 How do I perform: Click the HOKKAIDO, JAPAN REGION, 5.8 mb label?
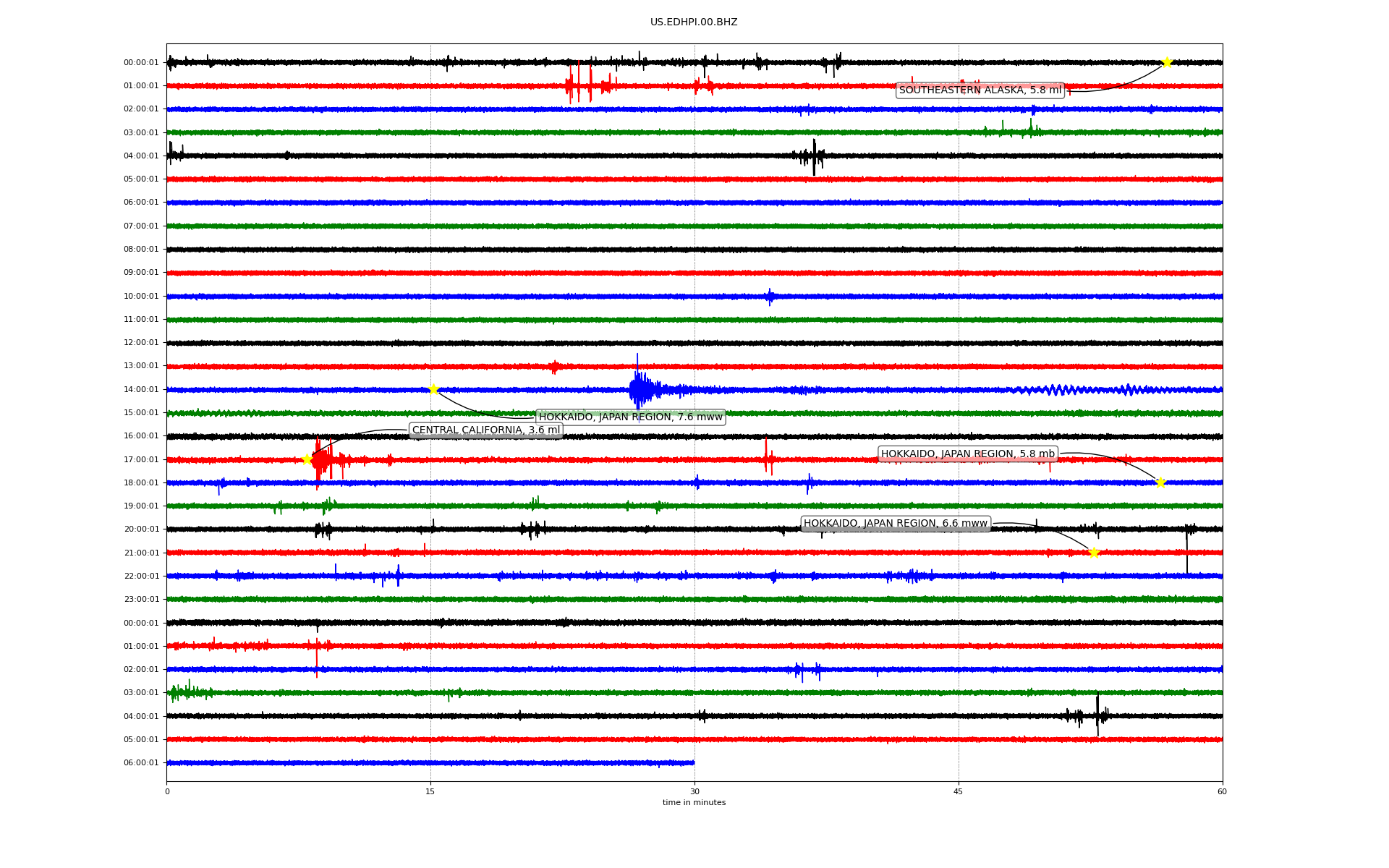[967, 454]
